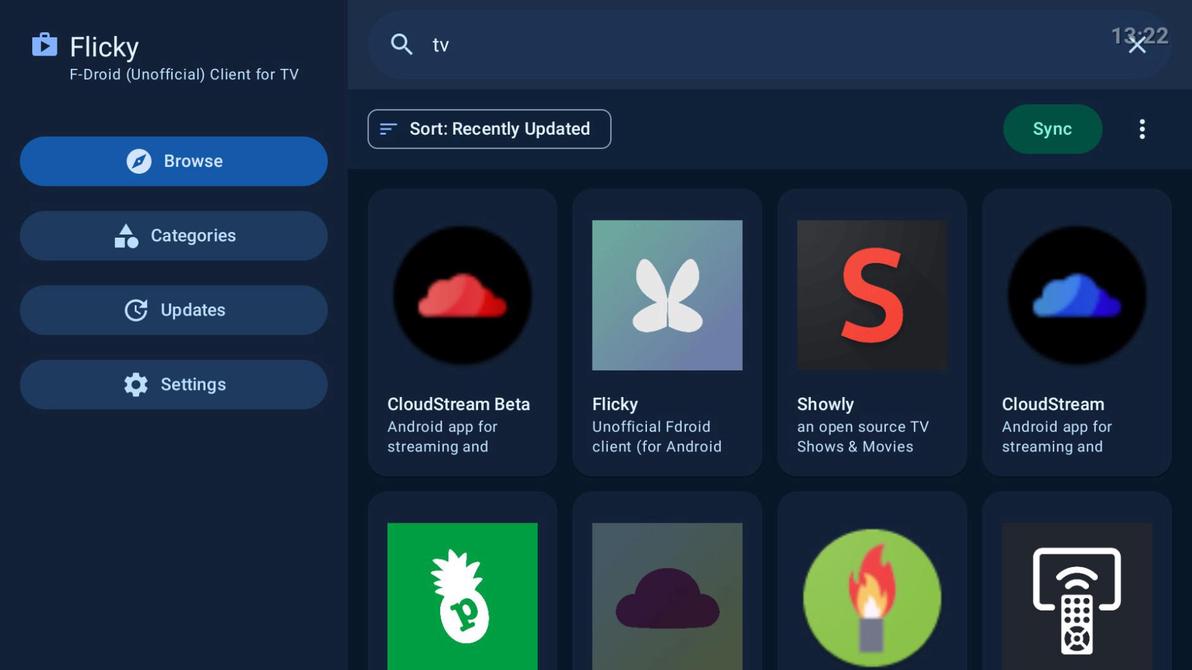Click the TV remote control app icon
Screen dimensions: 1192x670
[1076, 597]
